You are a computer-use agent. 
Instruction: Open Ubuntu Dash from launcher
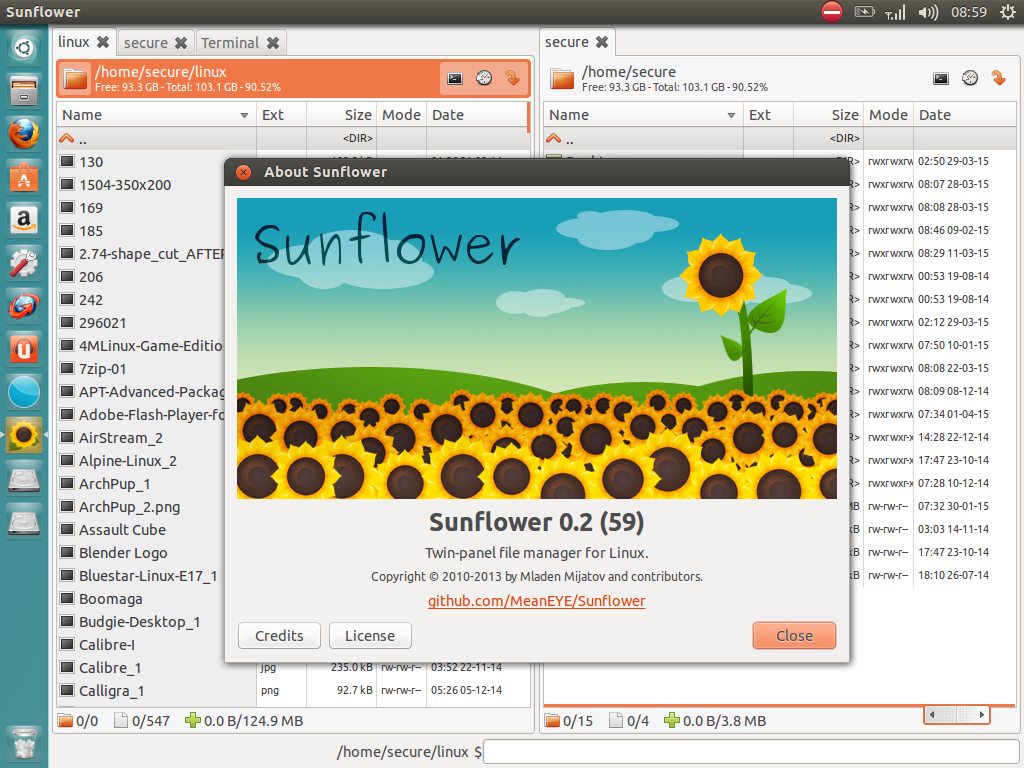tap(24, 48)
